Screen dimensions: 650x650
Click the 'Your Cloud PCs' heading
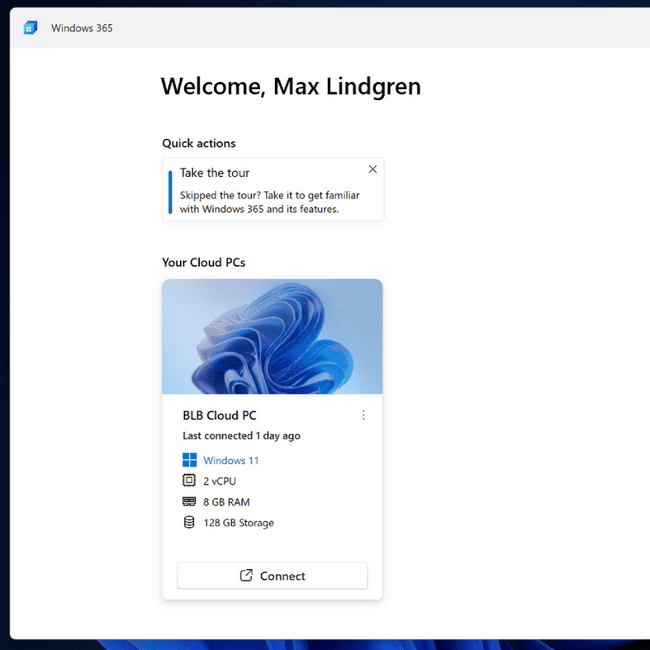204,262
